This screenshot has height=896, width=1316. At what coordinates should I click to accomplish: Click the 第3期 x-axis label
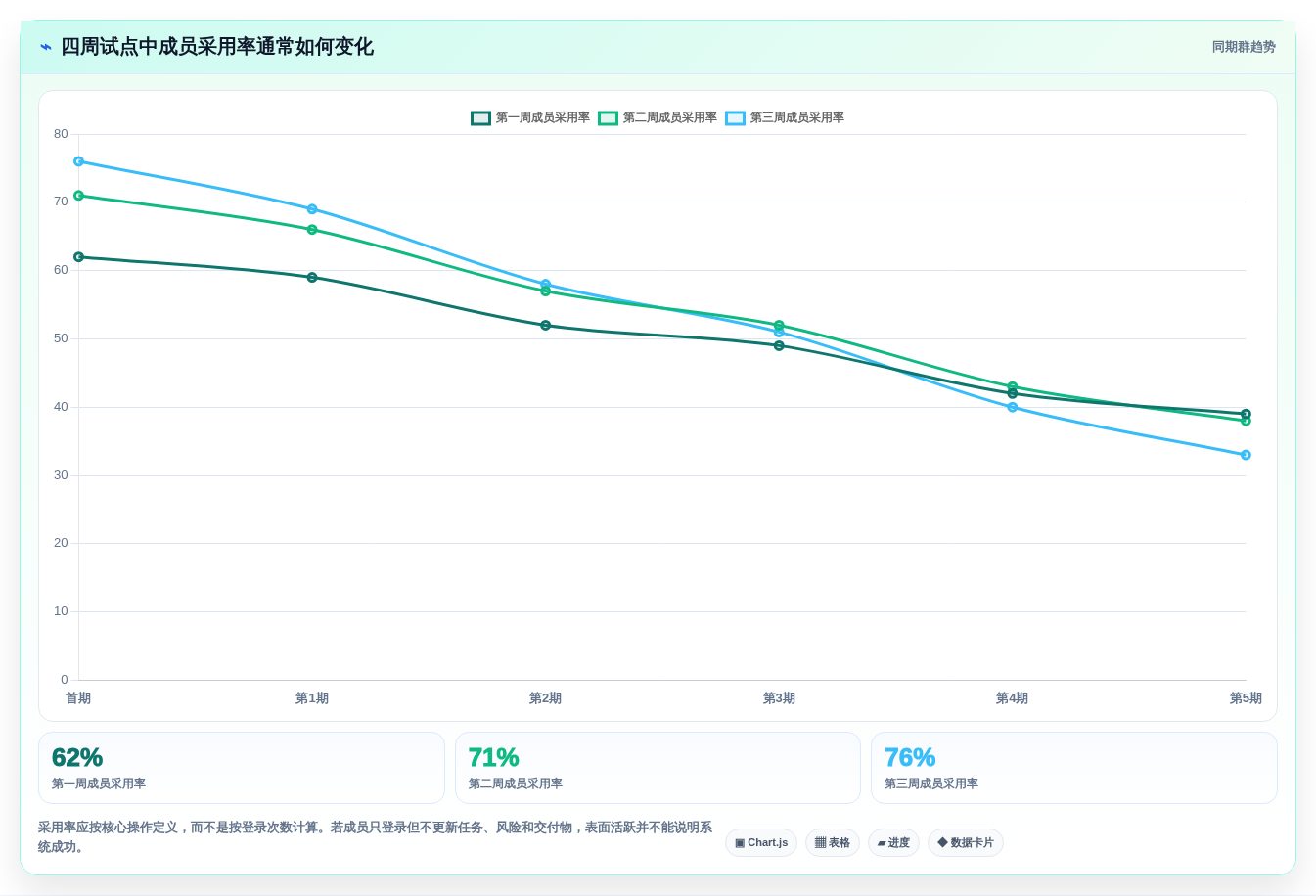779,698
